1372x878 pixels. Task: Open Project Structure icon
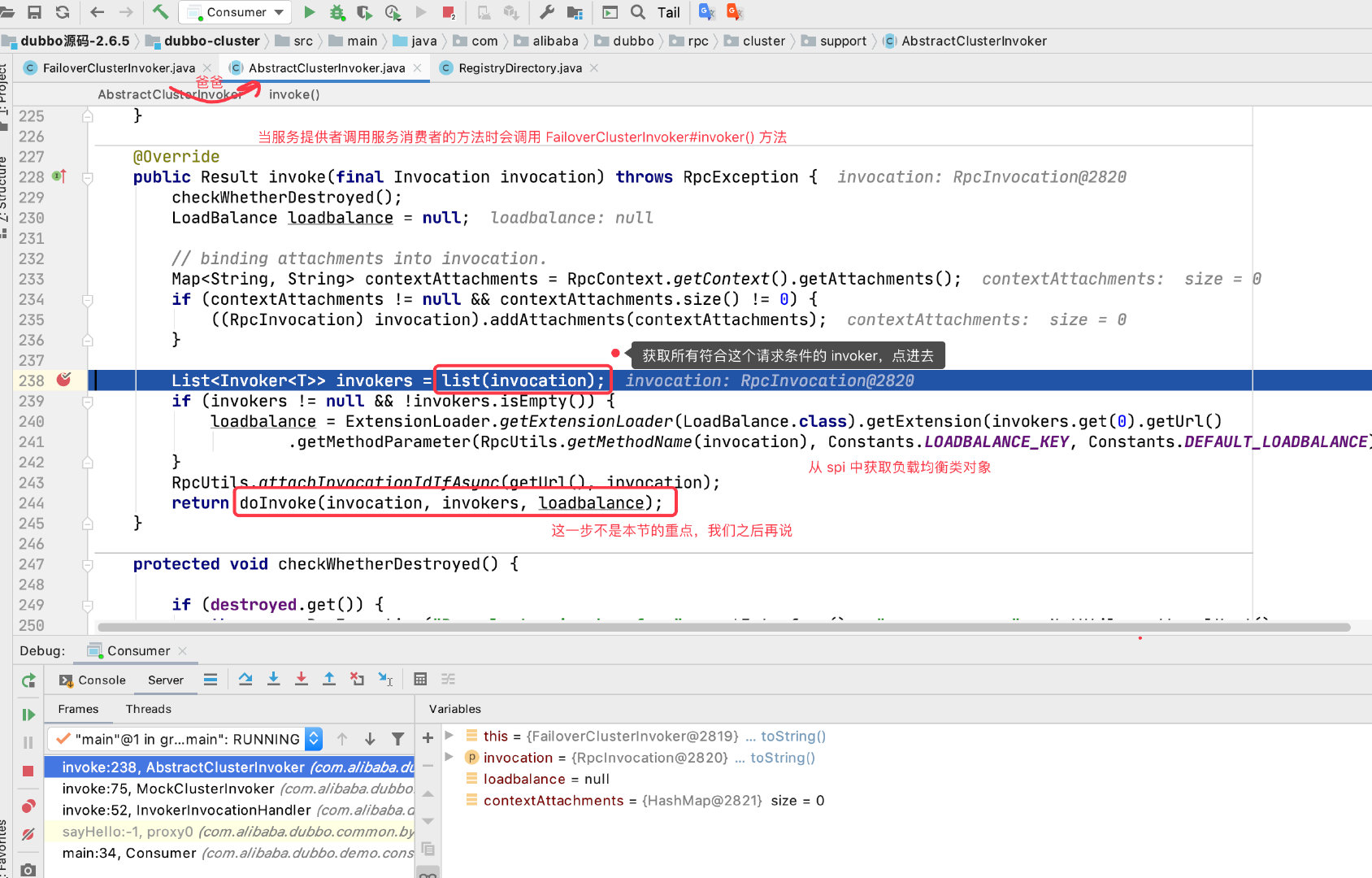tap(575, 12)
